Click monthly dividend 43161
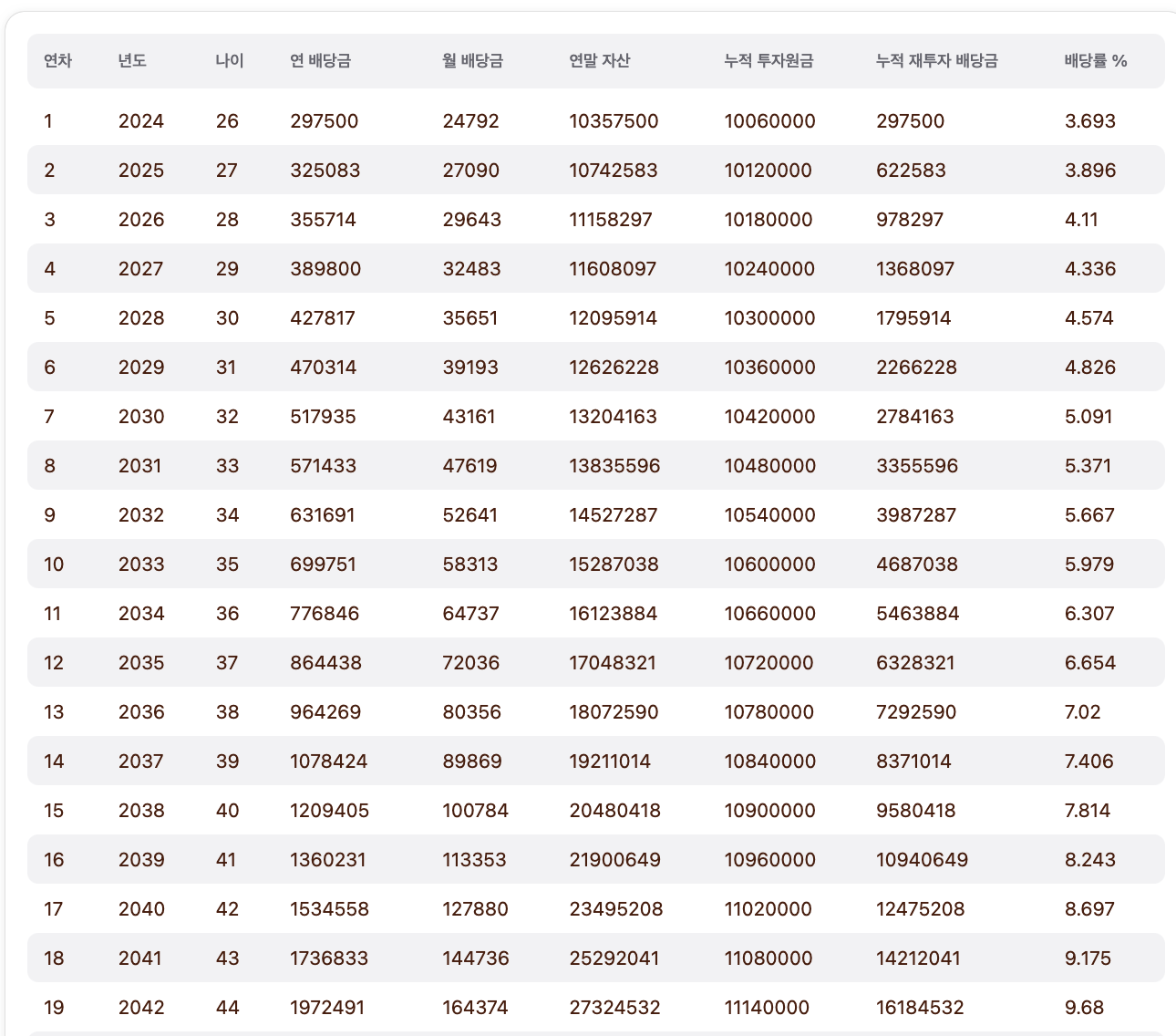This screenshot has height=1036, width=1176. pyautogui.click(x=469, y=417)
